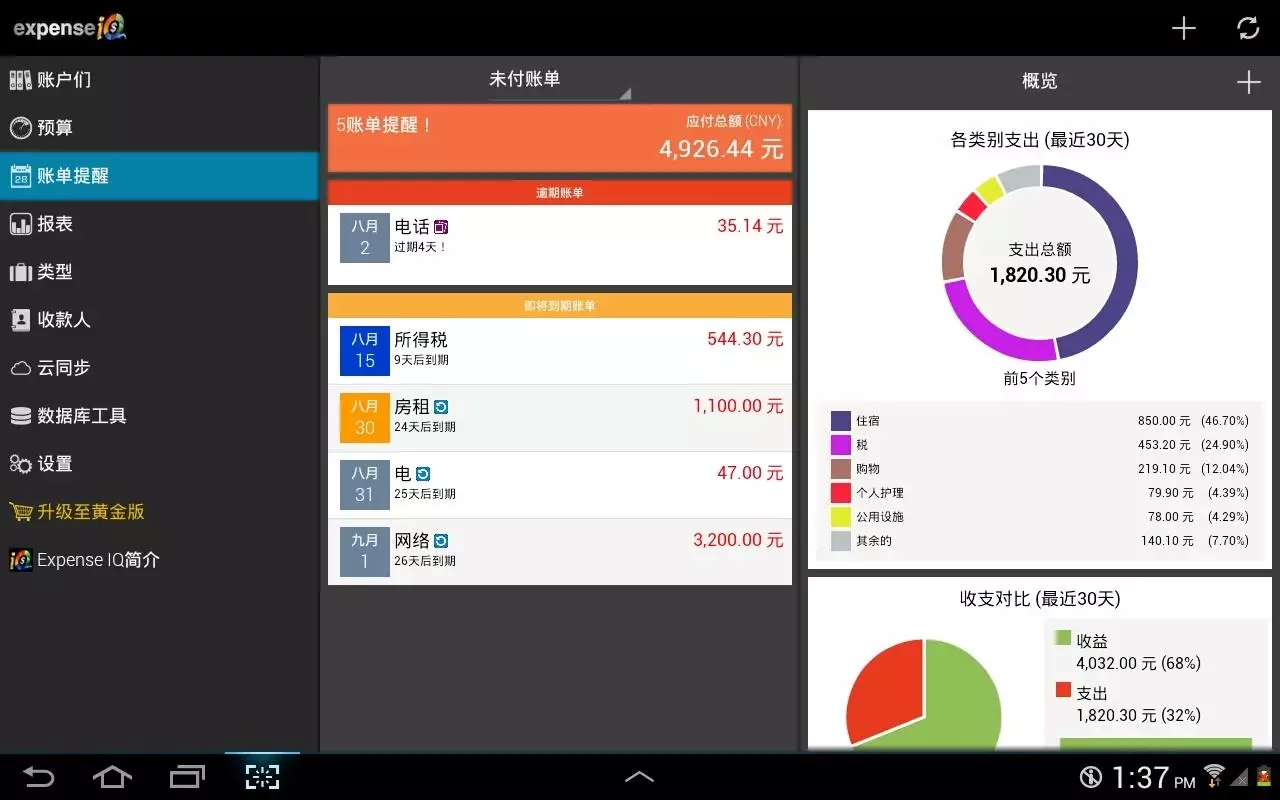Tap the 收益 green legend swatch
1280x800 pixels.
click(1063, 638)
